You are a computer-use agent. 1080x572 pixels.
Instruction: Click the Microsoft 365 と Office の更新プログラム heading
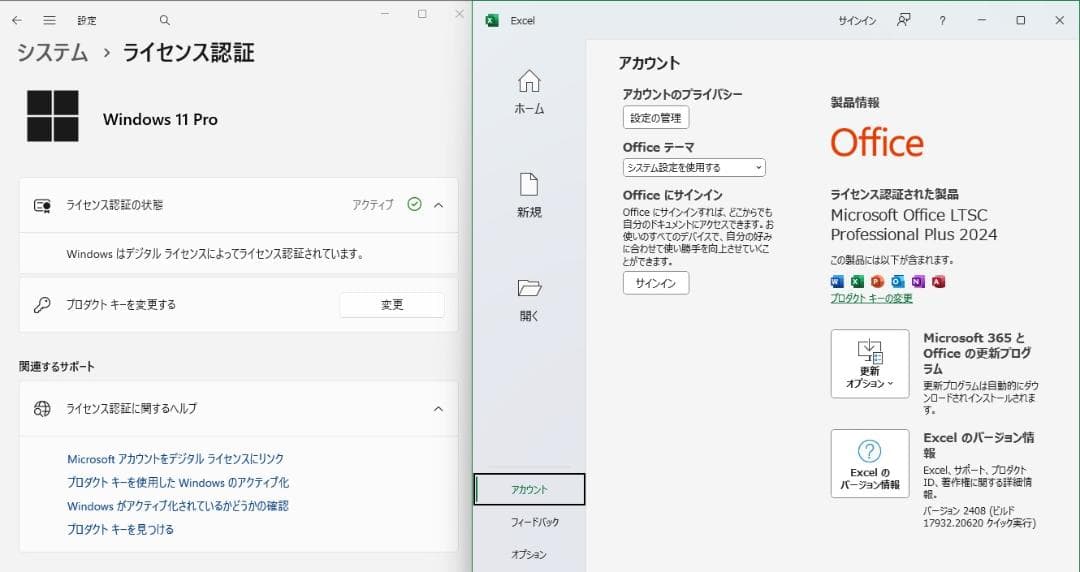tap(977, 353)
